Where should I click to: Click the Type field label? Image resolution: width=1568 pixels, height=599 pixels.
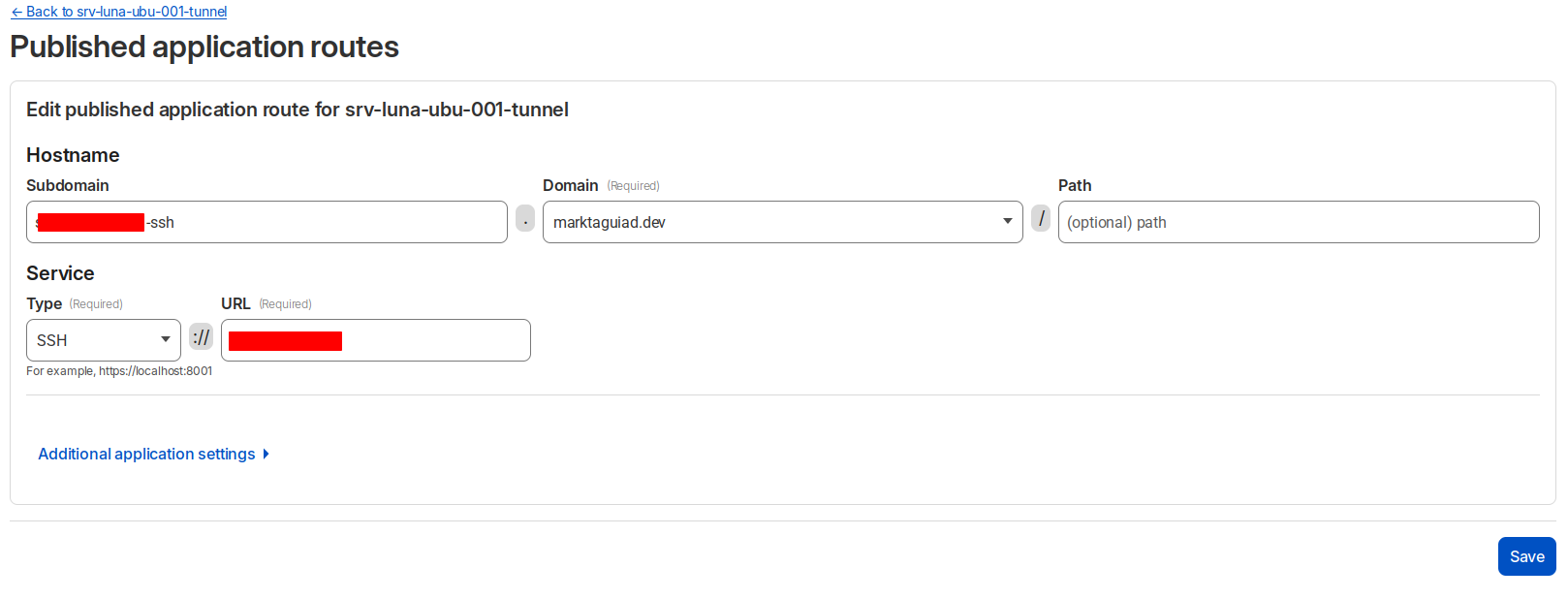point(44,303)
